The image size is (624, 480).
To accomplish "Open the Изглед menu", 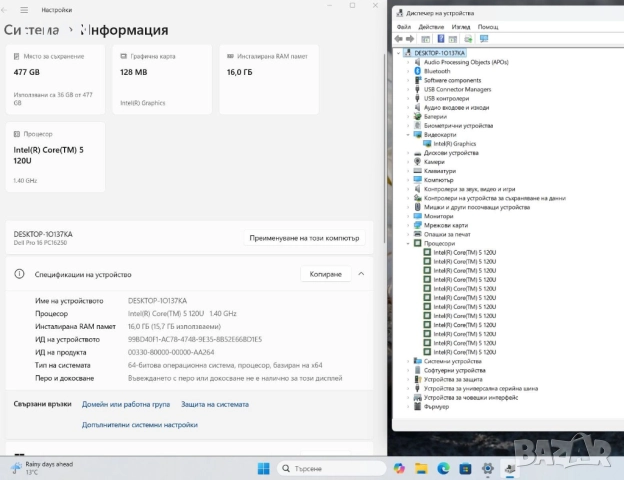I will (x=461, y=27).
